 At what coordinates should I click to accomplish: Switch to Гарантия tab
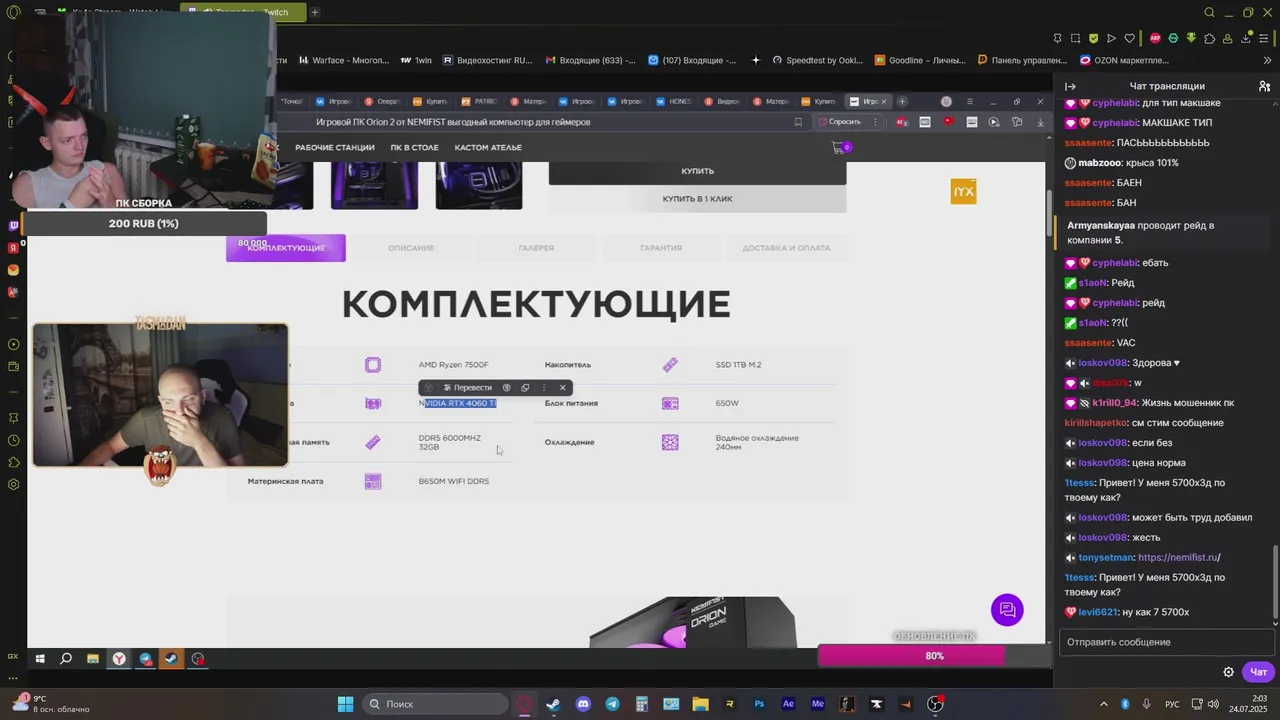click(661, 248)
